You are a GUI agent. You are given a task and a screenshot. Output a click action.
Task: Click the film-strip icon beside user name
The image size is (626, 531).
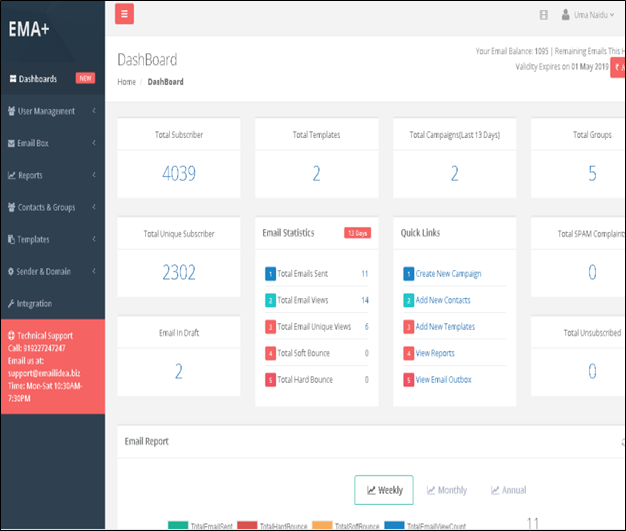543,15
